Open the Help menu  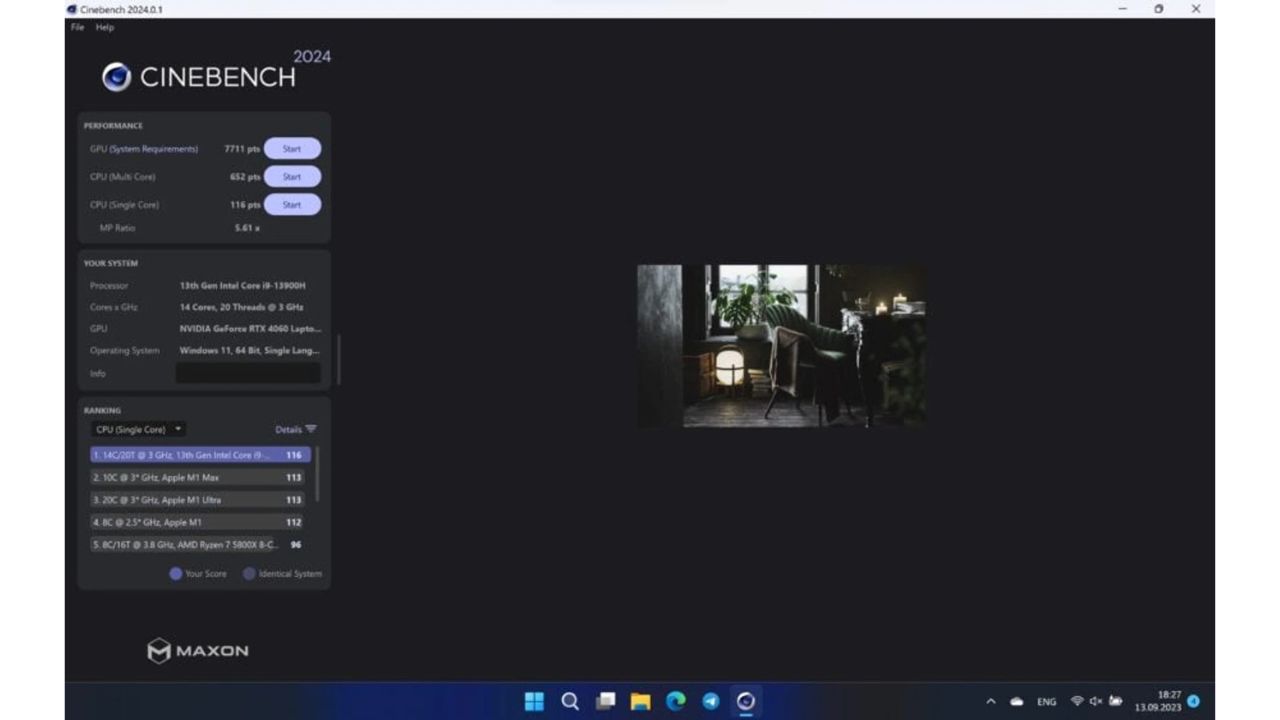click(x=105, y=27)
